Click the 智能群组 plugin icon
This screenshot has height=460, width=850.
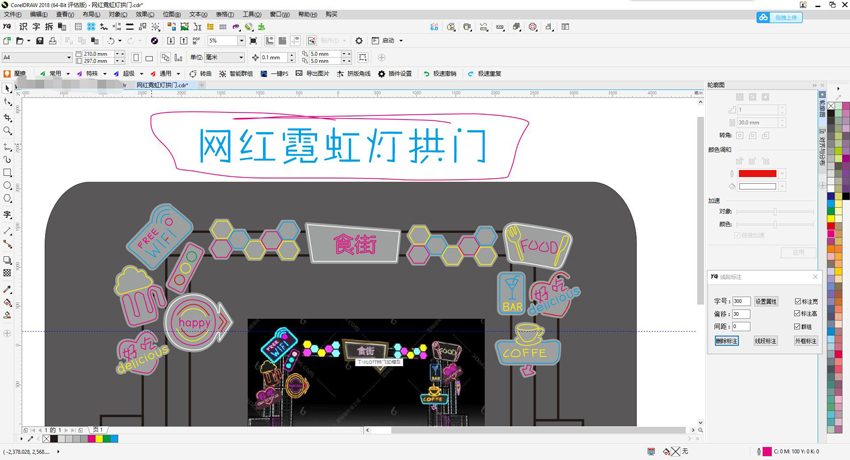tap(222, 74)
